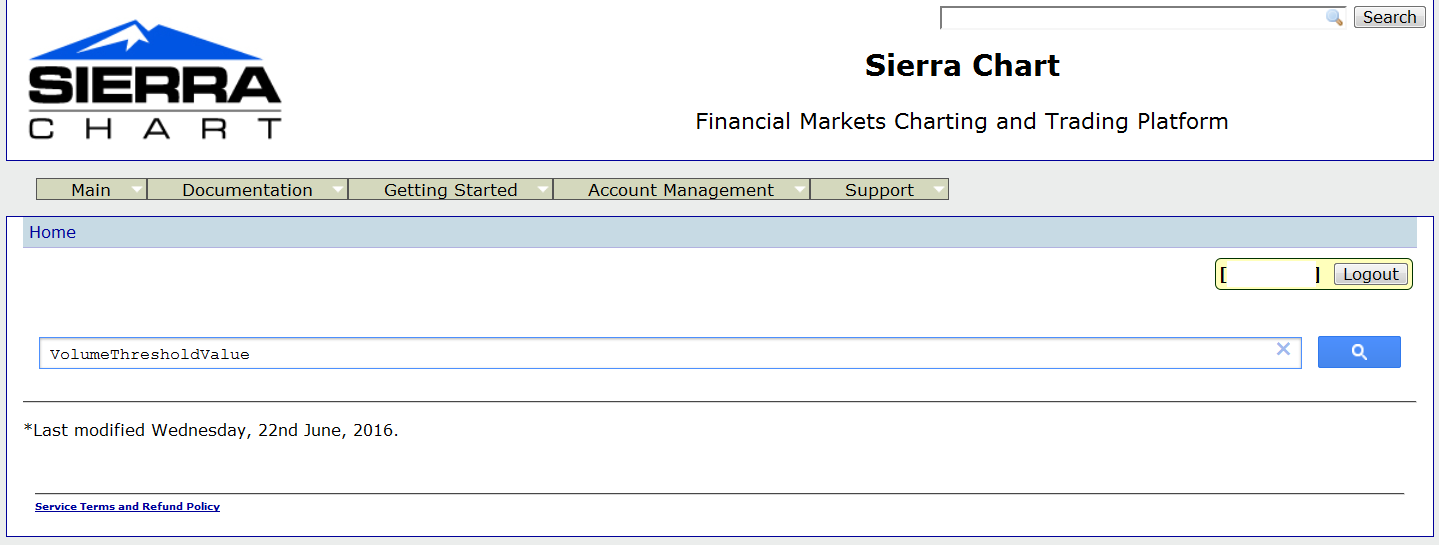Follow the Home breadcrumb link

[52, 233]
